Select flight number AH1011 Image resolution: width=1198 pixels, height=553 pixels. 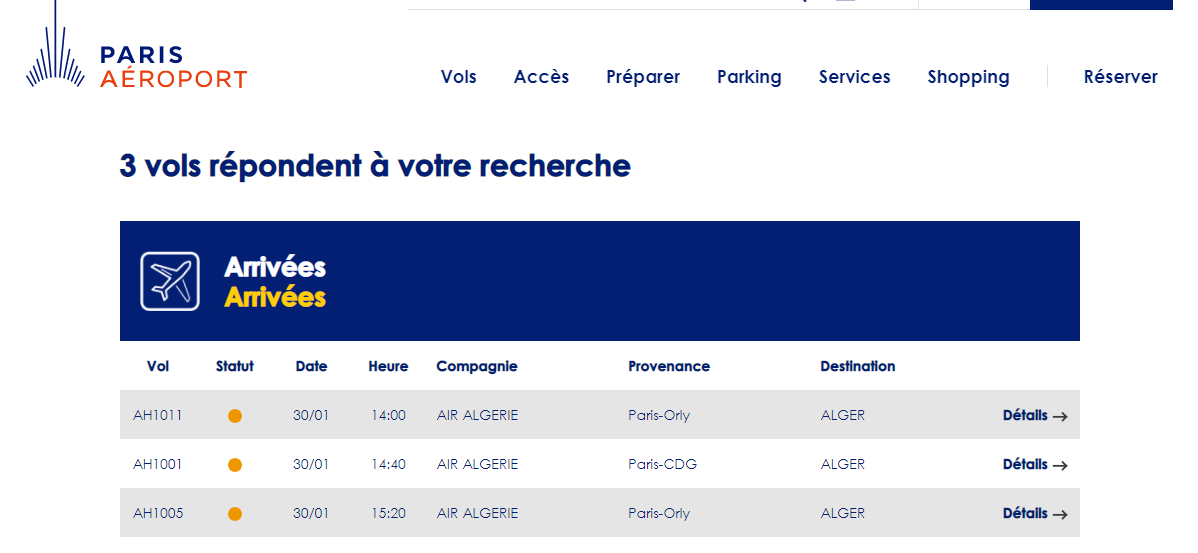[157, 416]
